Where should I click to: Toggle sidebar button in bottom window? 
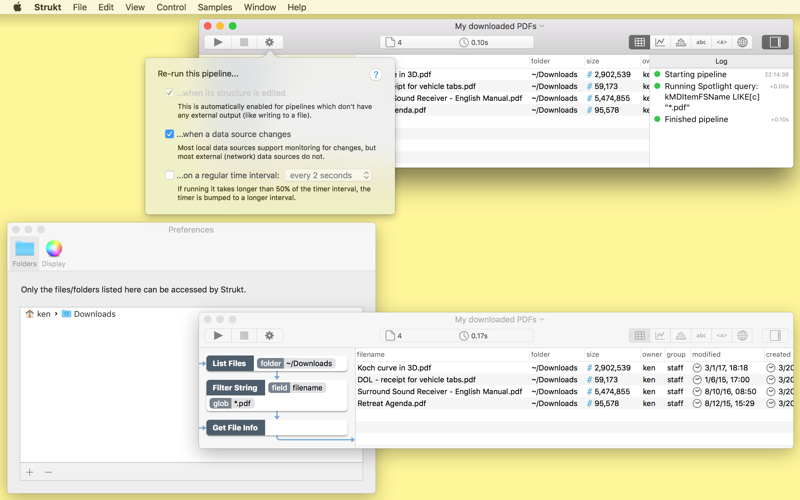click(x=775, y=336)
